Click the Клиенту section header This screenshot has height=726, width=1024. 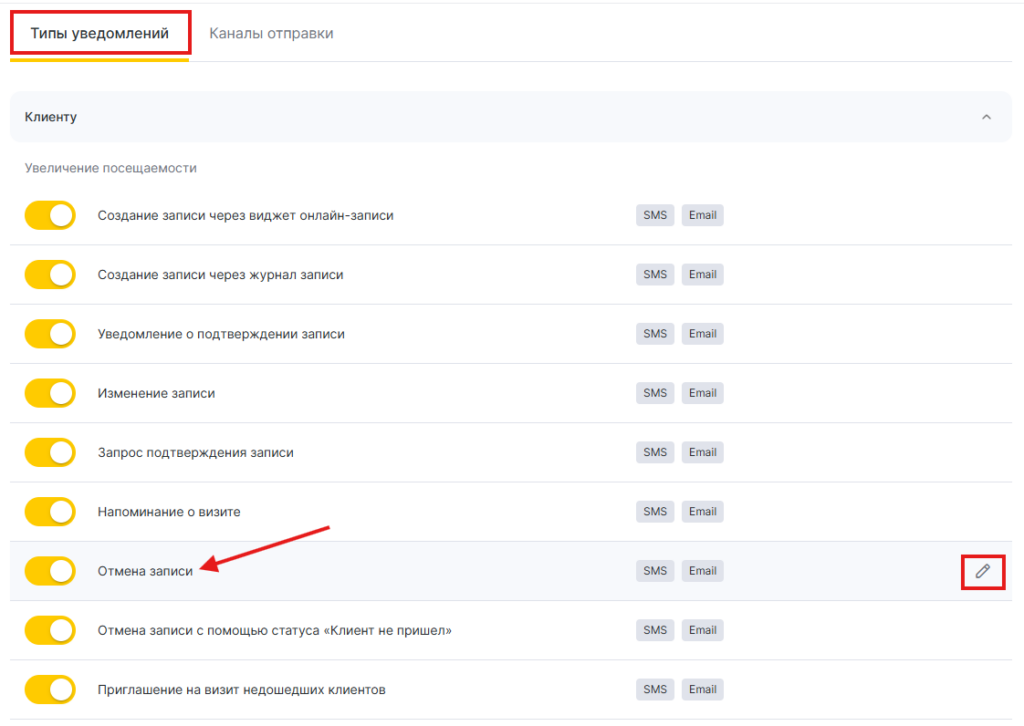pos(51,117)
